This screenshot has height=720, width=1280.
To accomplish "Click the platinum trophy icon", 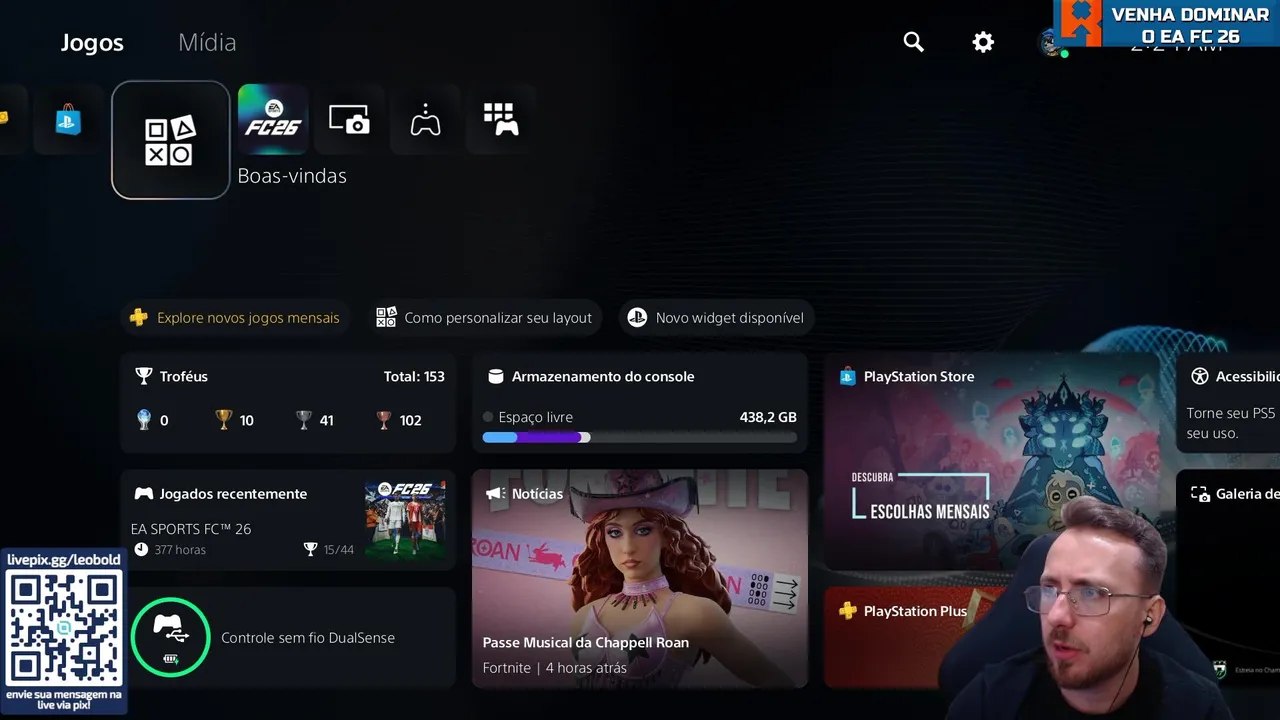I will coord(144,420).
